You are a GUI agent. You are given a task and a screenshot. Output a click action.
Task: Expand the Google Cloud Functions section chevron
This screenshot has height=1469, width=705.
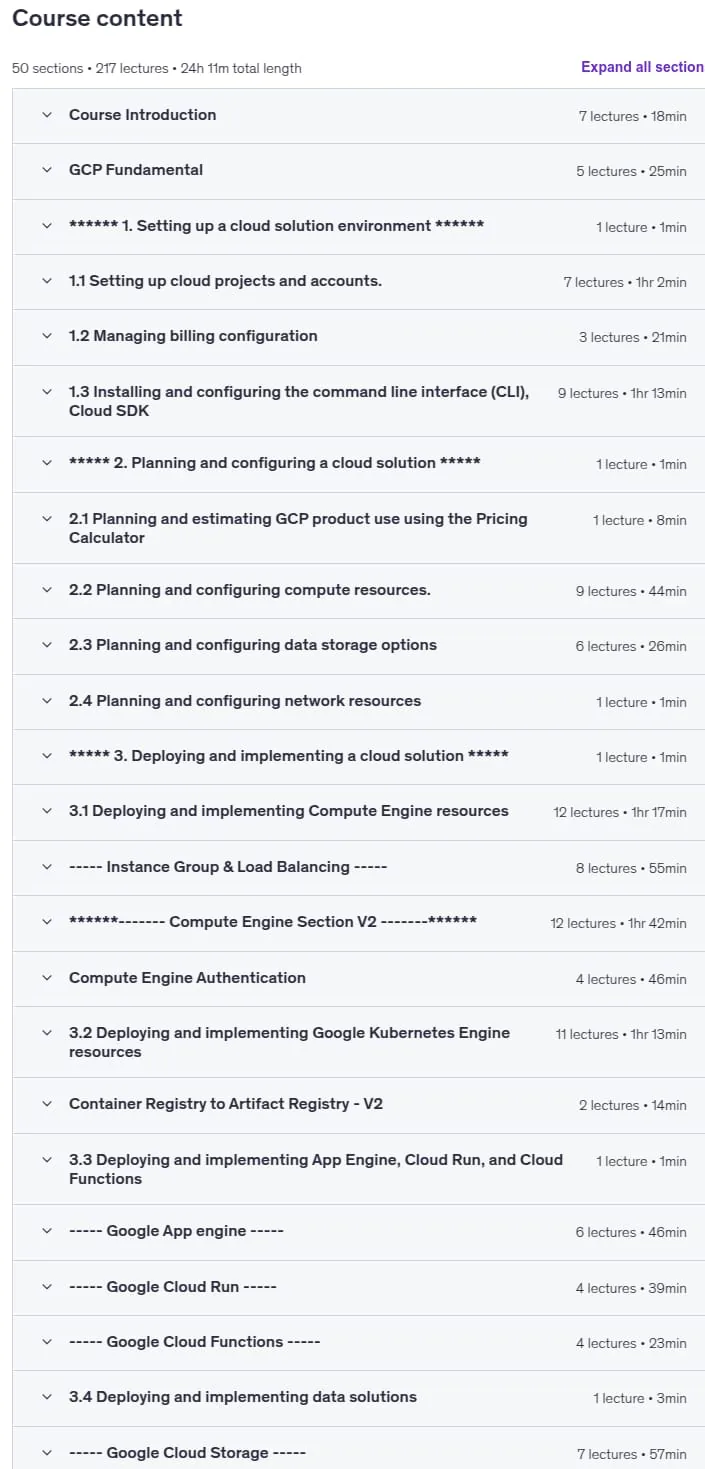[46, 1342]
